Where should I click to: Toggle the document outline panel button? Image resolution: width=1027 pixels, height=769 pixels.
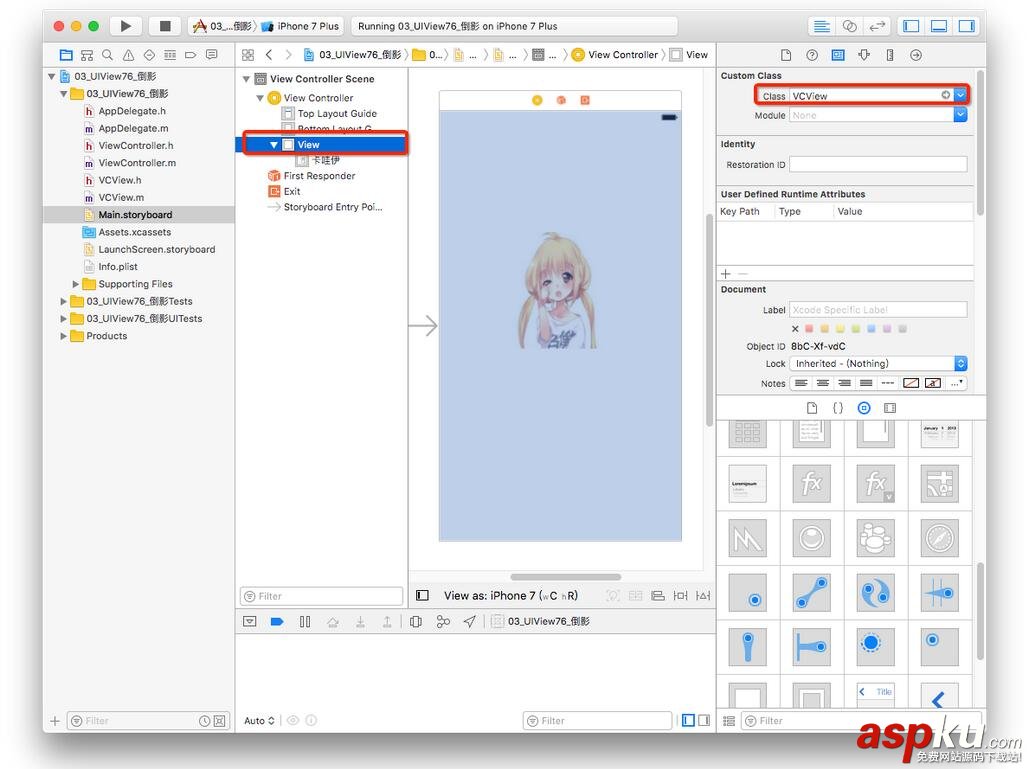(x=422, y=595)
